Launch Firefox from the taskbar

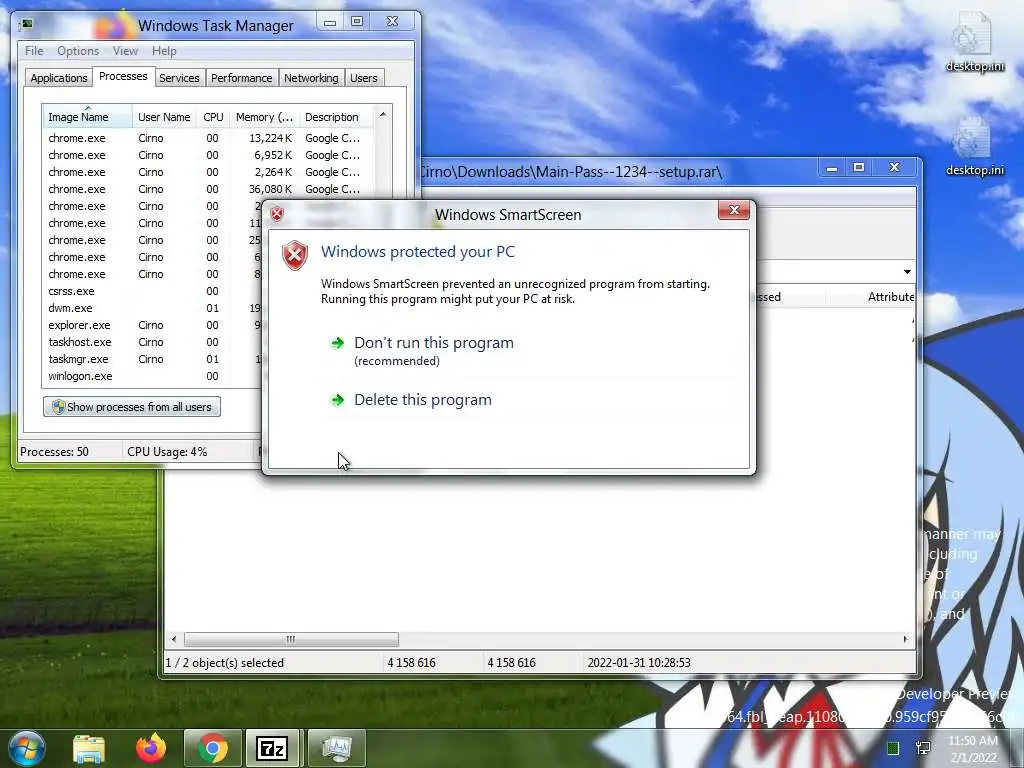[x=151, y=748]
